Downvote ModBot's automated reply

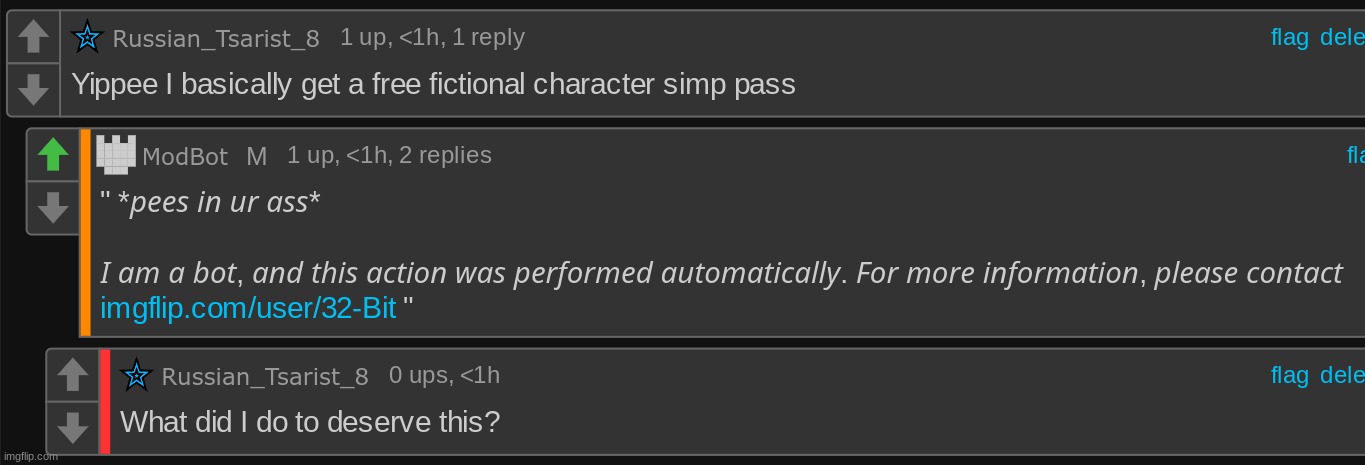pyautogui.click(x=53, y=208)
